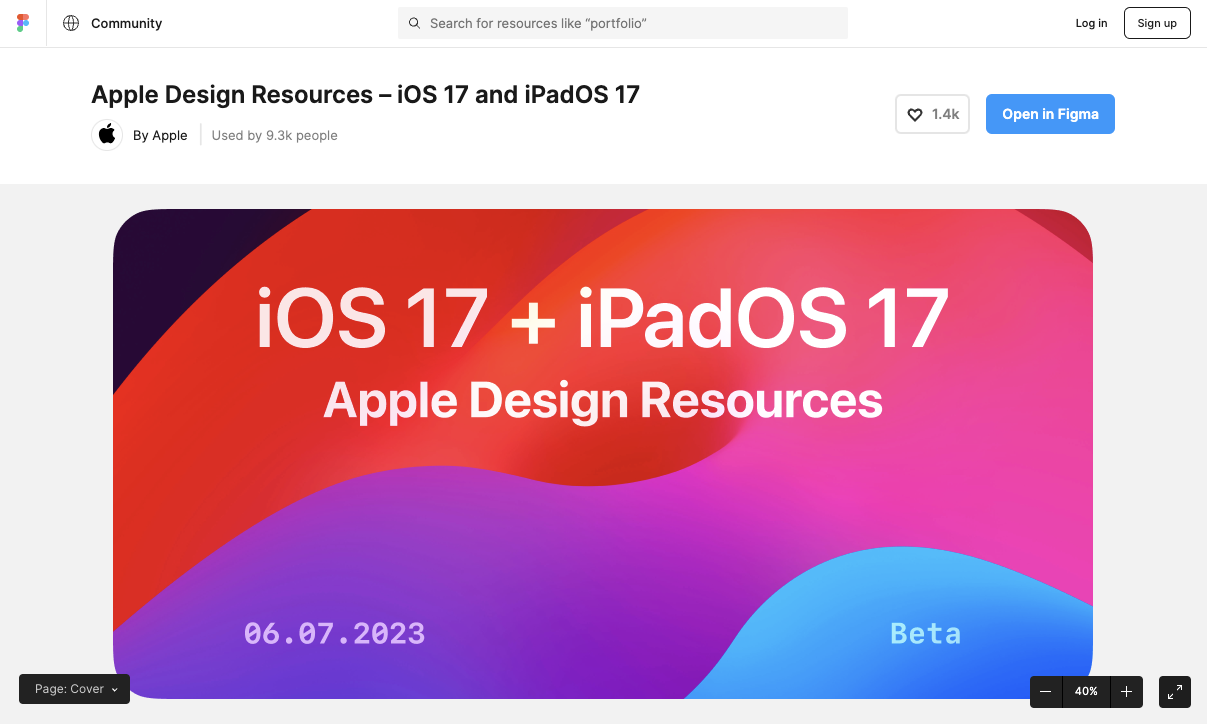The height and width of the screenshot is (724, 1207).
Task: Click the search resources input field
Action: tap(622, 23)
